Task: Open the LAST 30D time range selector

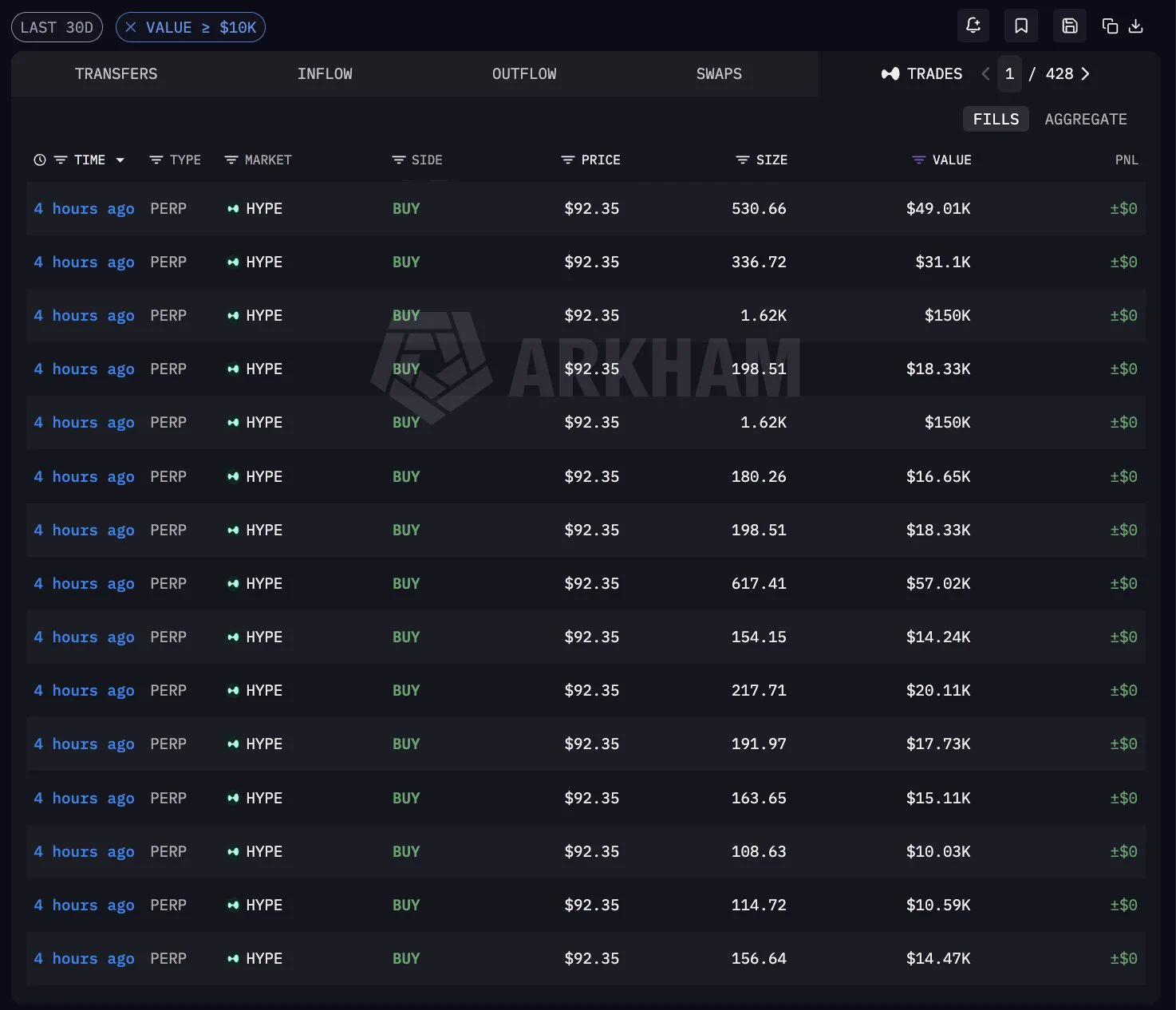Action: 57,27
